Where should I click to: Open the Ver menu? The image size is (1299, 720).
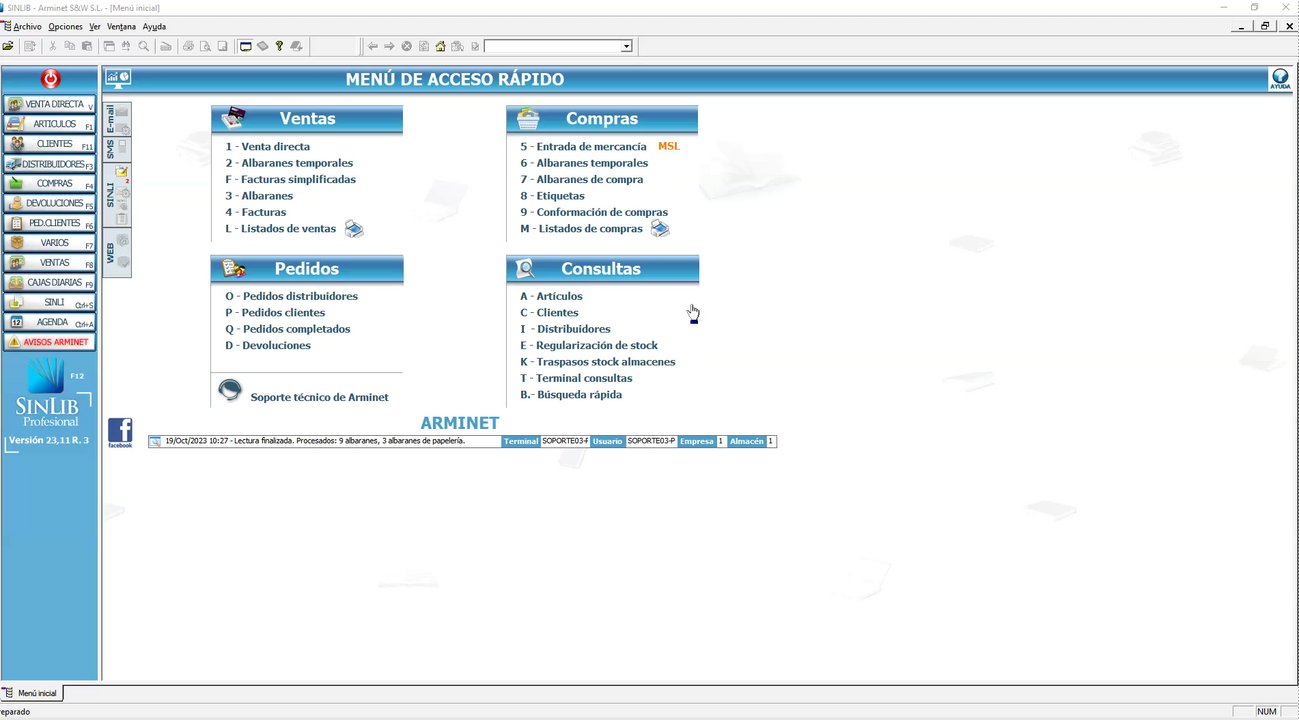coord(95,26)
